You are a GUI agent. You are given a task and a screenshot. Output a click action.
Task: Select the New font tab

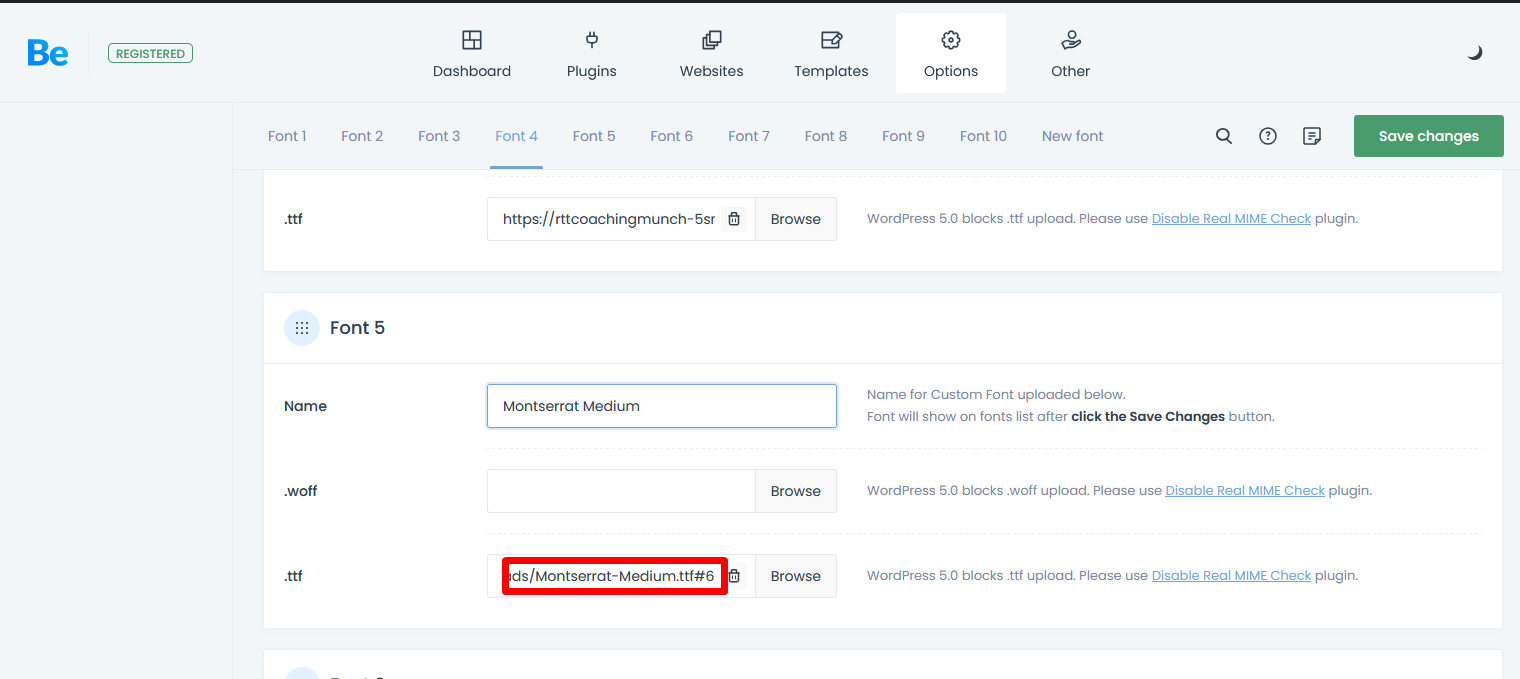pyautogui.click(x=1072, y=136)
